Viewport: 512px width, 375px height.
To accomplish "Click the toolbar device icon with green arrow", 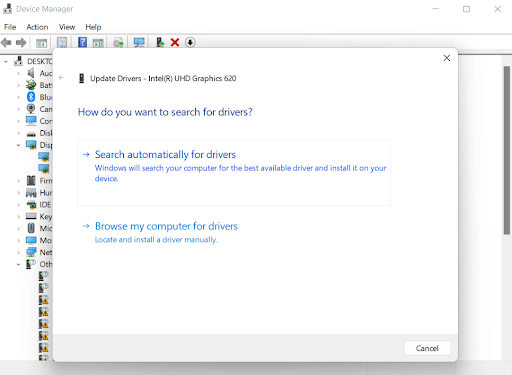I will 160,42.
